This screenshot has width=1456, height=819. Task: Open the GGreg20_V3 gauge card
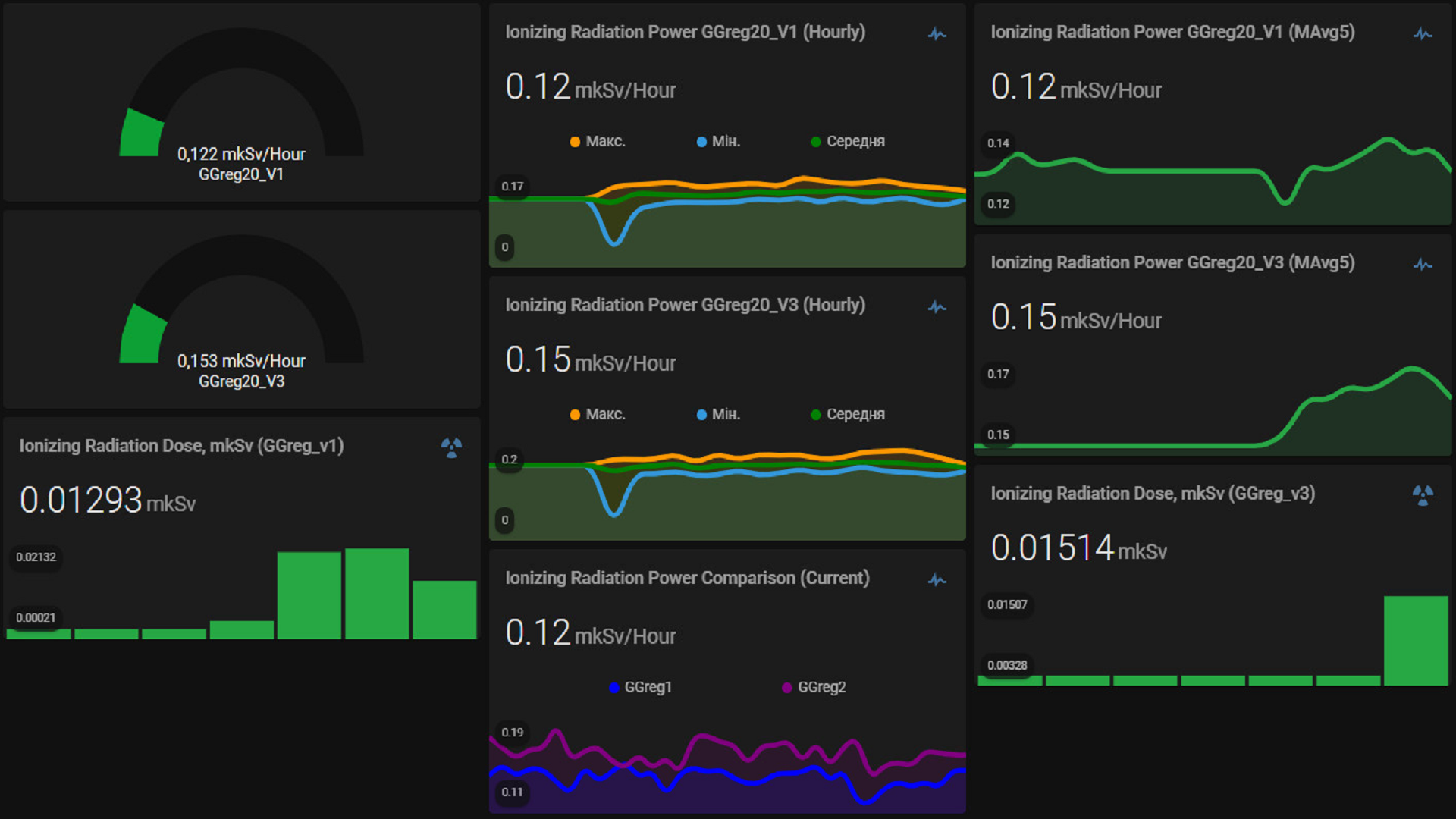(241, 309)
